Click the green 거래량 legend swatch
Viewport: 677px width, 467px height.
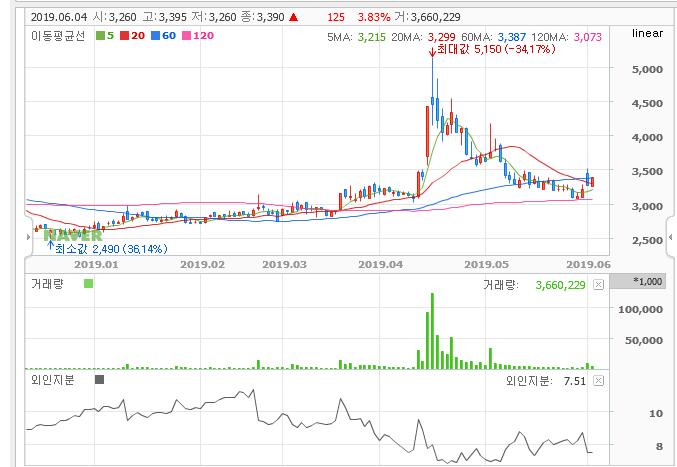coord(89,284)
